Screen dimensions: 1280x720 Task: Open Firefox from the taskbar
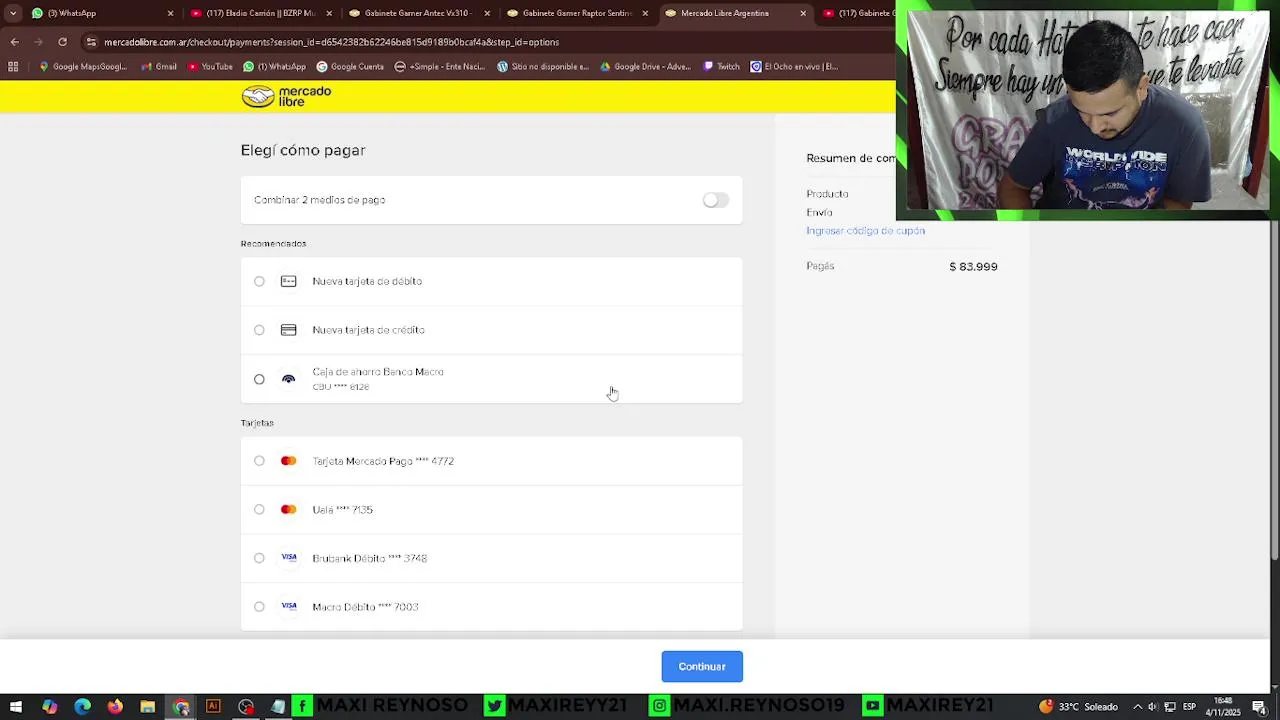pyautogui.click(x=115, y=707)
